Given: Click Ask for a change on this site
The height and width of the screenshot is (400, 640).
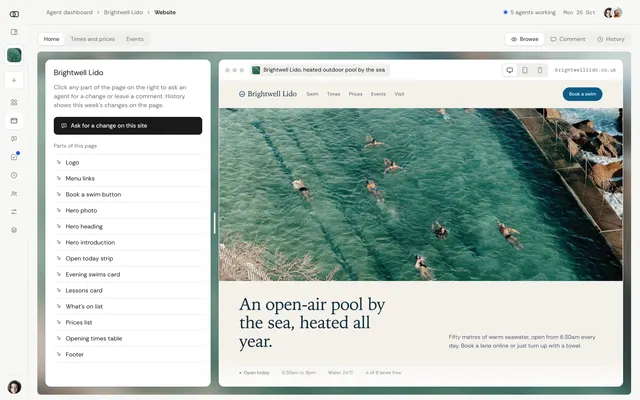Looking at the screenshot, I should click(128, 126).
